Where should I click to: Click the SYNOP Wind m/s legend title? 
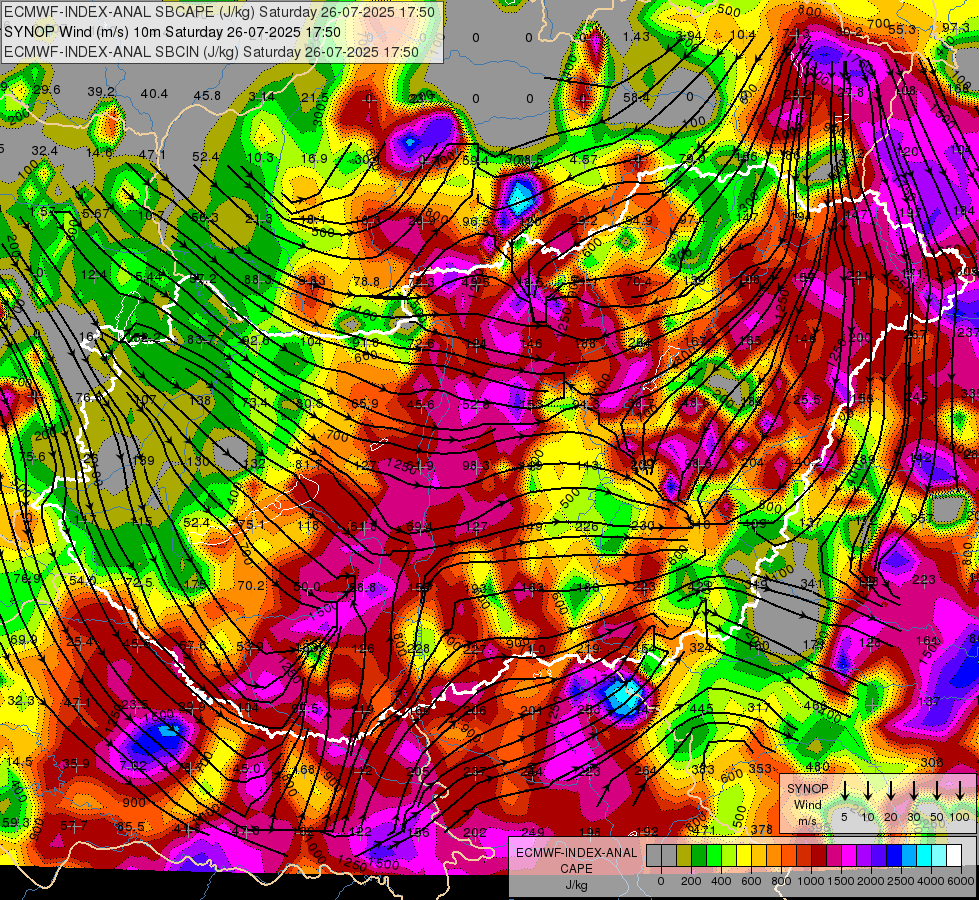tap(807, 805)
